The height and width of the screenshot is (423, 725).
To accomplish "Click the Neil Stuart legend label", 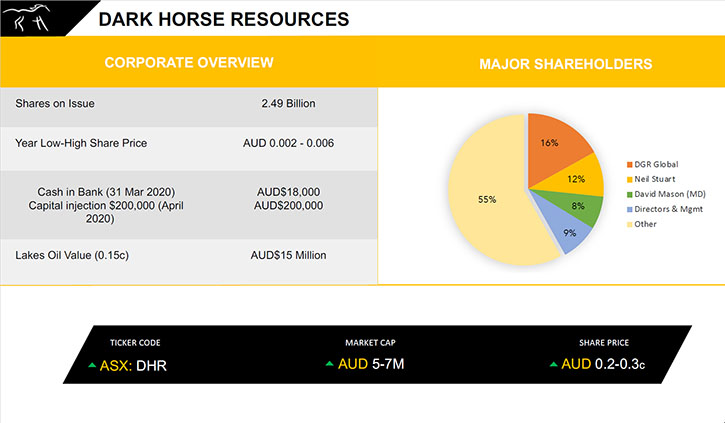I will (x=655, y=179).
